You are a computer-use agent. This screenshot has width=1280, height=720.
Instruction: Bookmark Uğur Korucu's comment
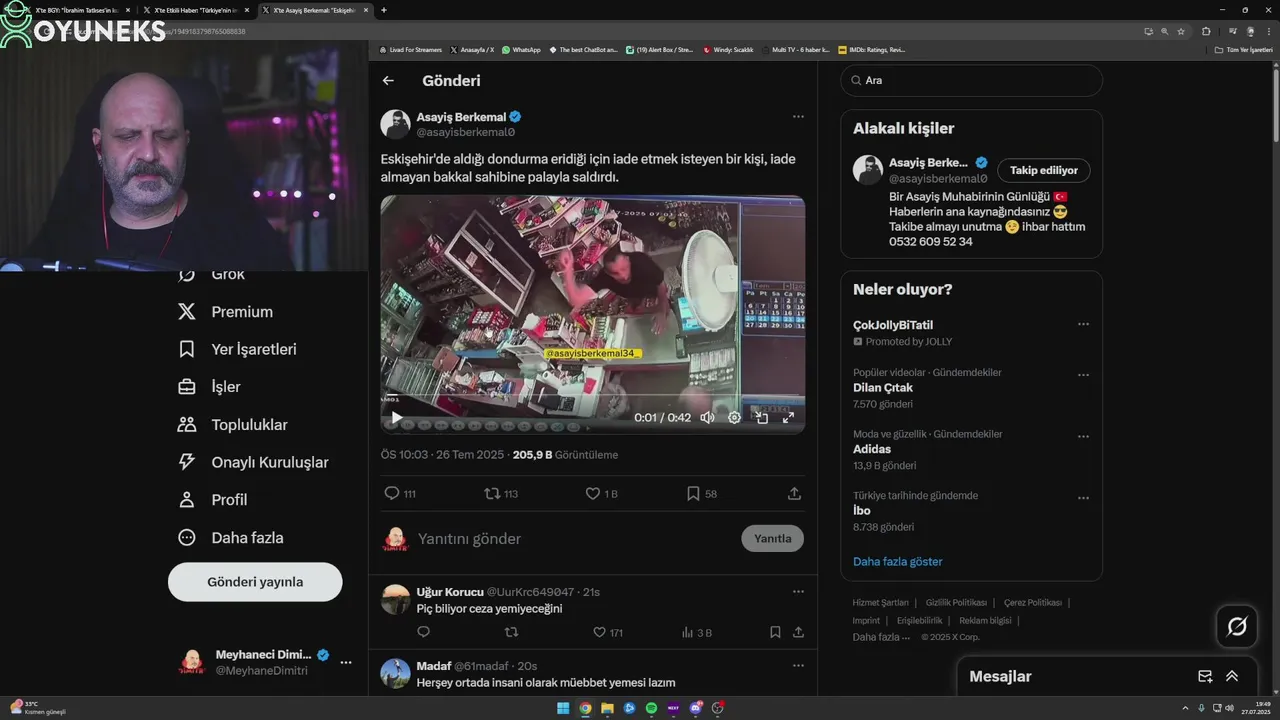click(x=775, y=632)
